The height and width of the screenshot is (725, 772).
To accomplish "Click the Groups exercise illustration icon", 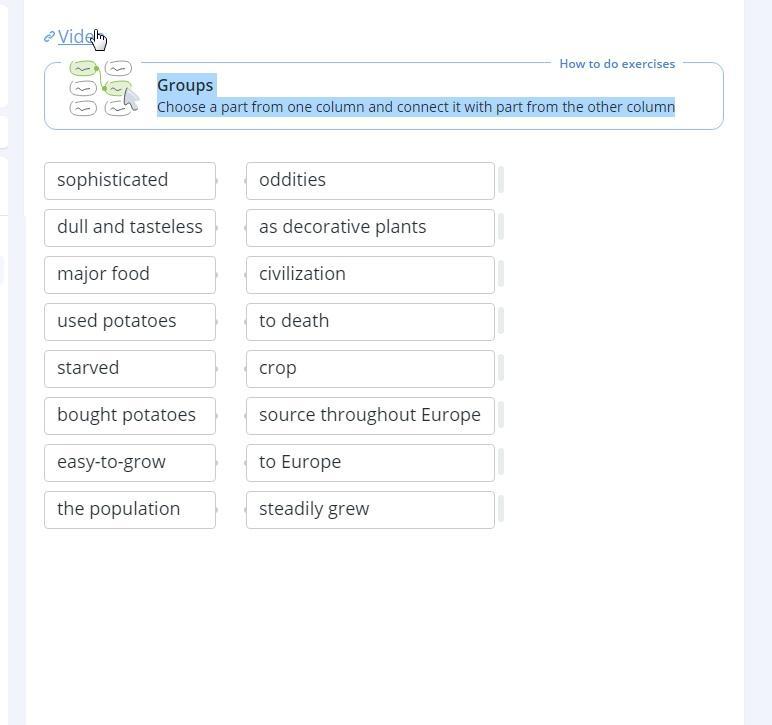I will click(104, 88).
